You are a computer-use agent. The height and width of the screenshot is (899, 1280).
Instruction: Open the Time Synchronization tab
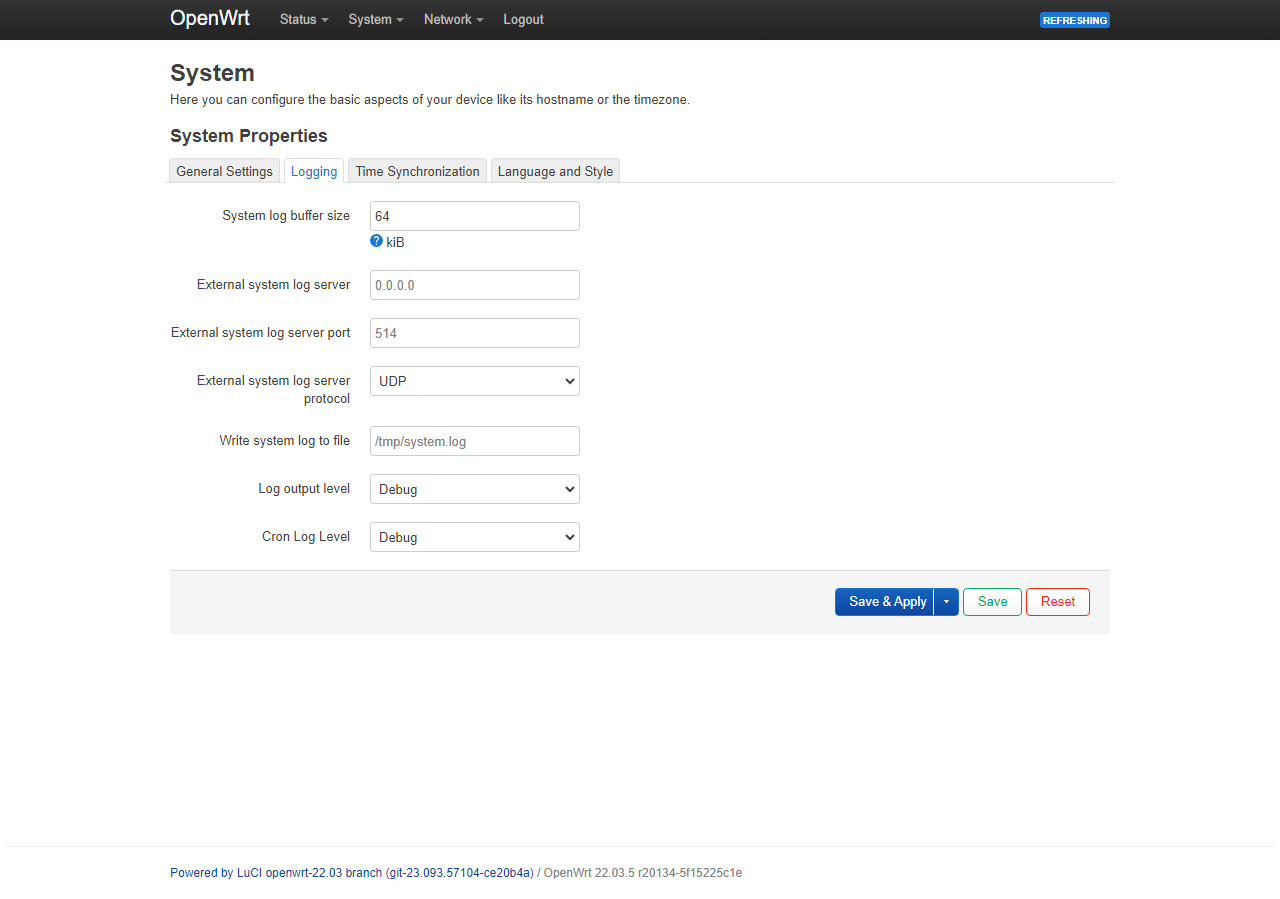[417, 171]
